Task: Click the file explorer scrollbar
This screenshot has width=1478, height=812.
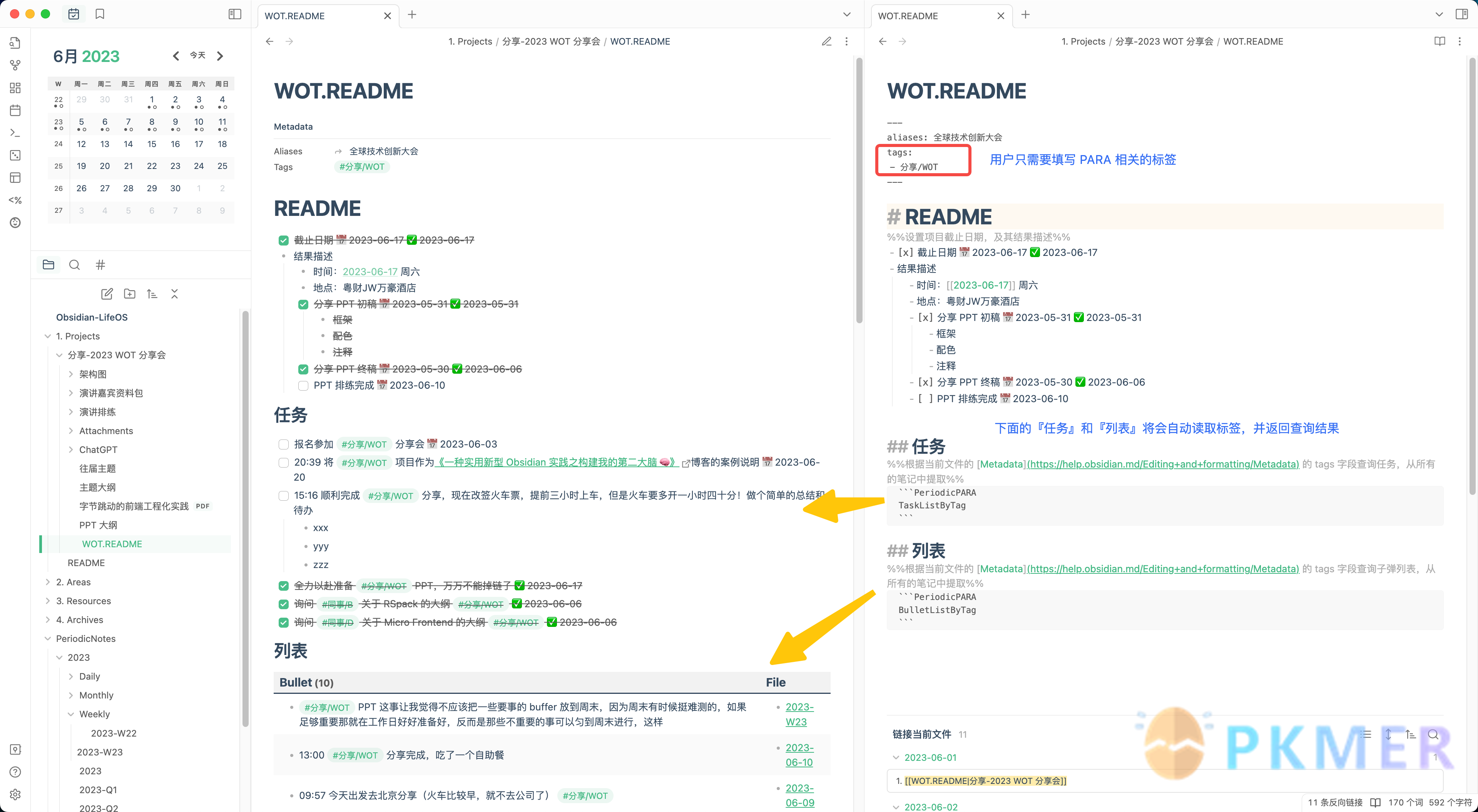Action: [x=245, y=520]
